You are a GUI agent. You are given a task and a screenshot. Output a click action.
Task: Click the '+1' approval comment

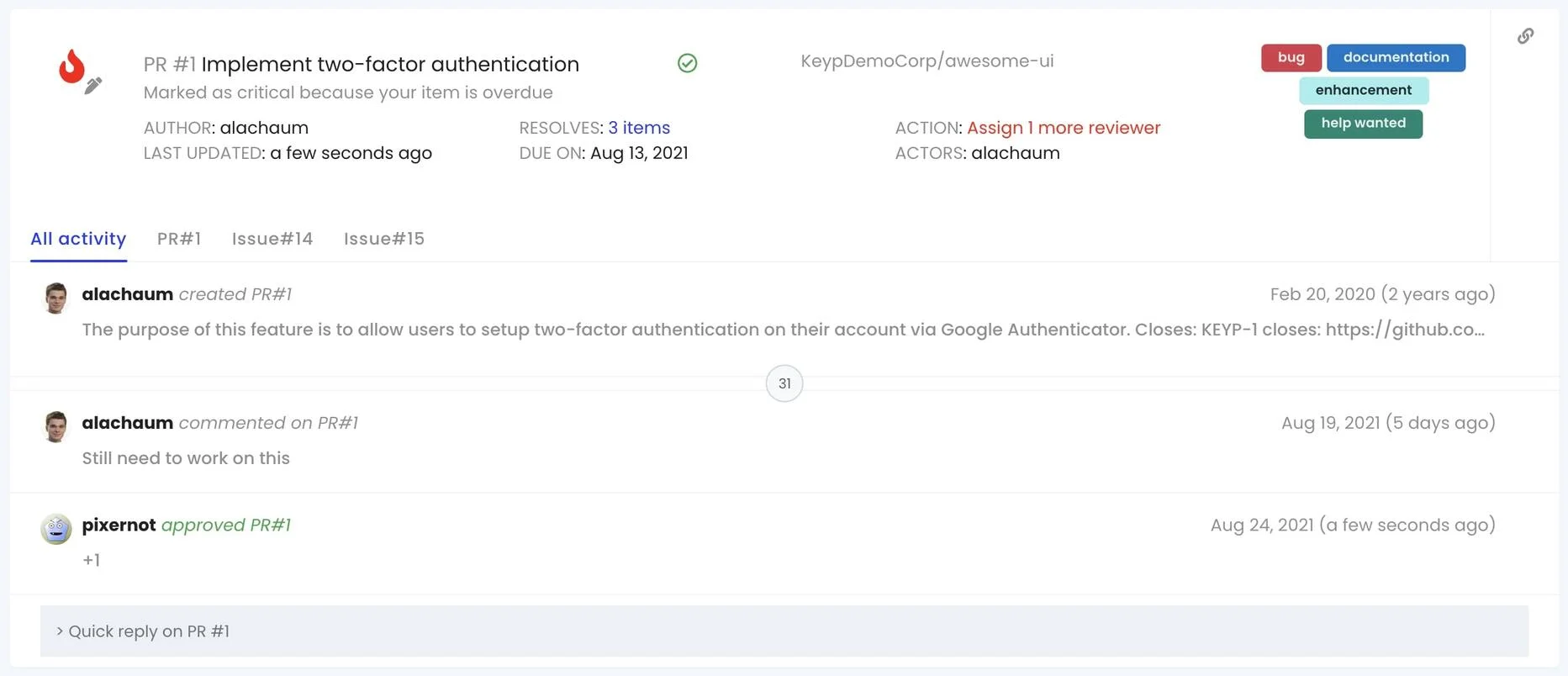pyautogui.click(x=92, y=560)
